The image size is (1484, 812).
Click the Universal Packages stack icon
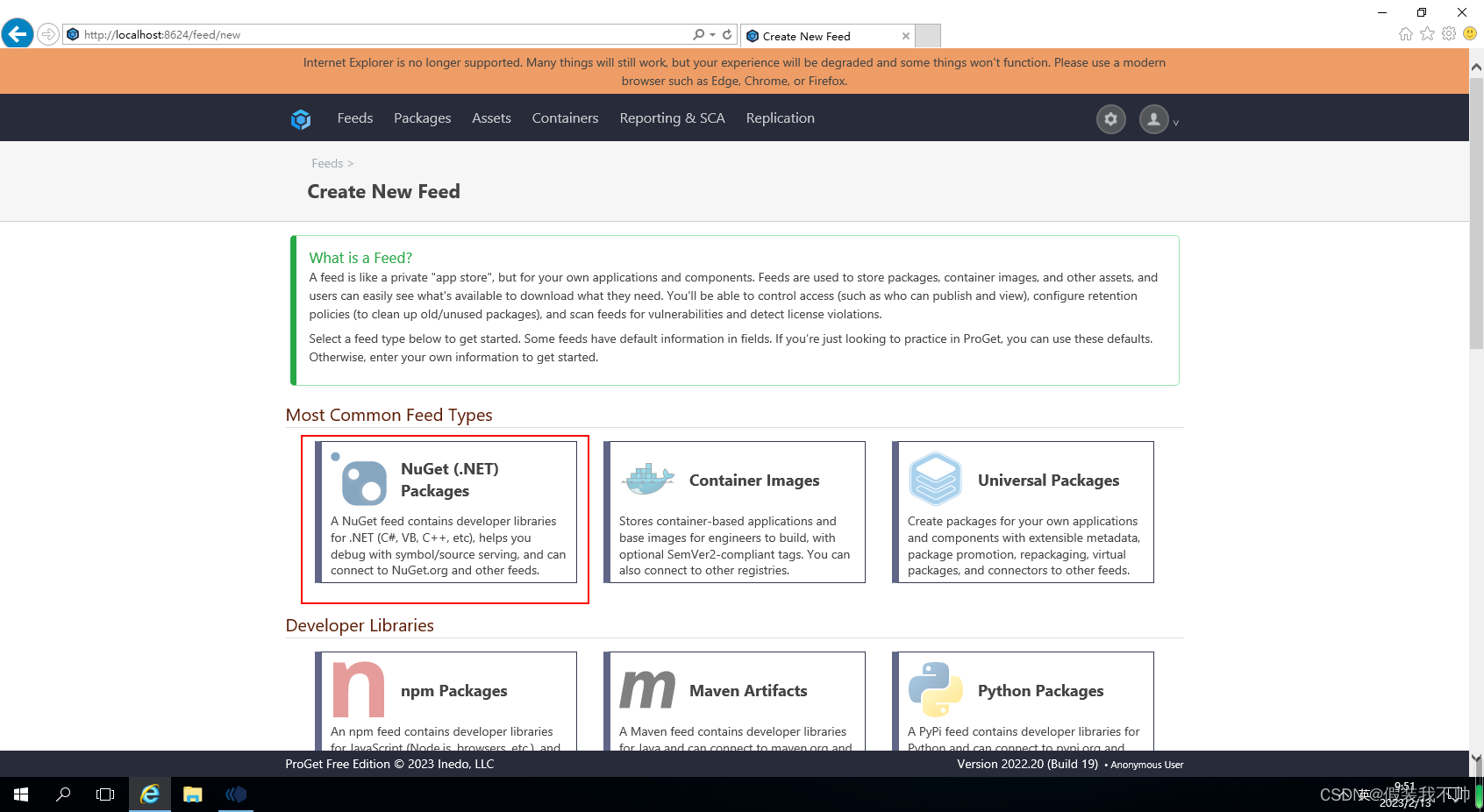click(x=936, y=479)
